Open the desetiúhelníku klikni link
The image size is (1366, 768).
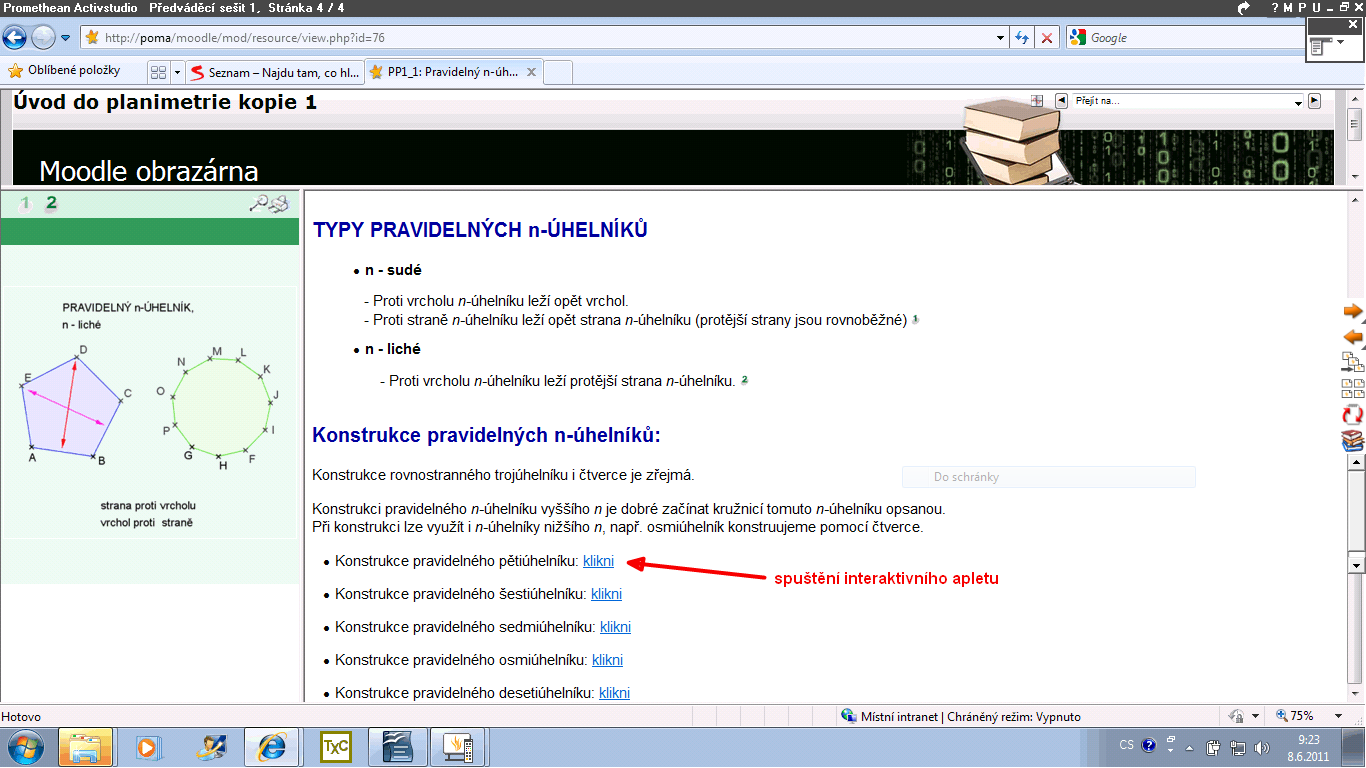pyautogui.click(x=614, y=693)
